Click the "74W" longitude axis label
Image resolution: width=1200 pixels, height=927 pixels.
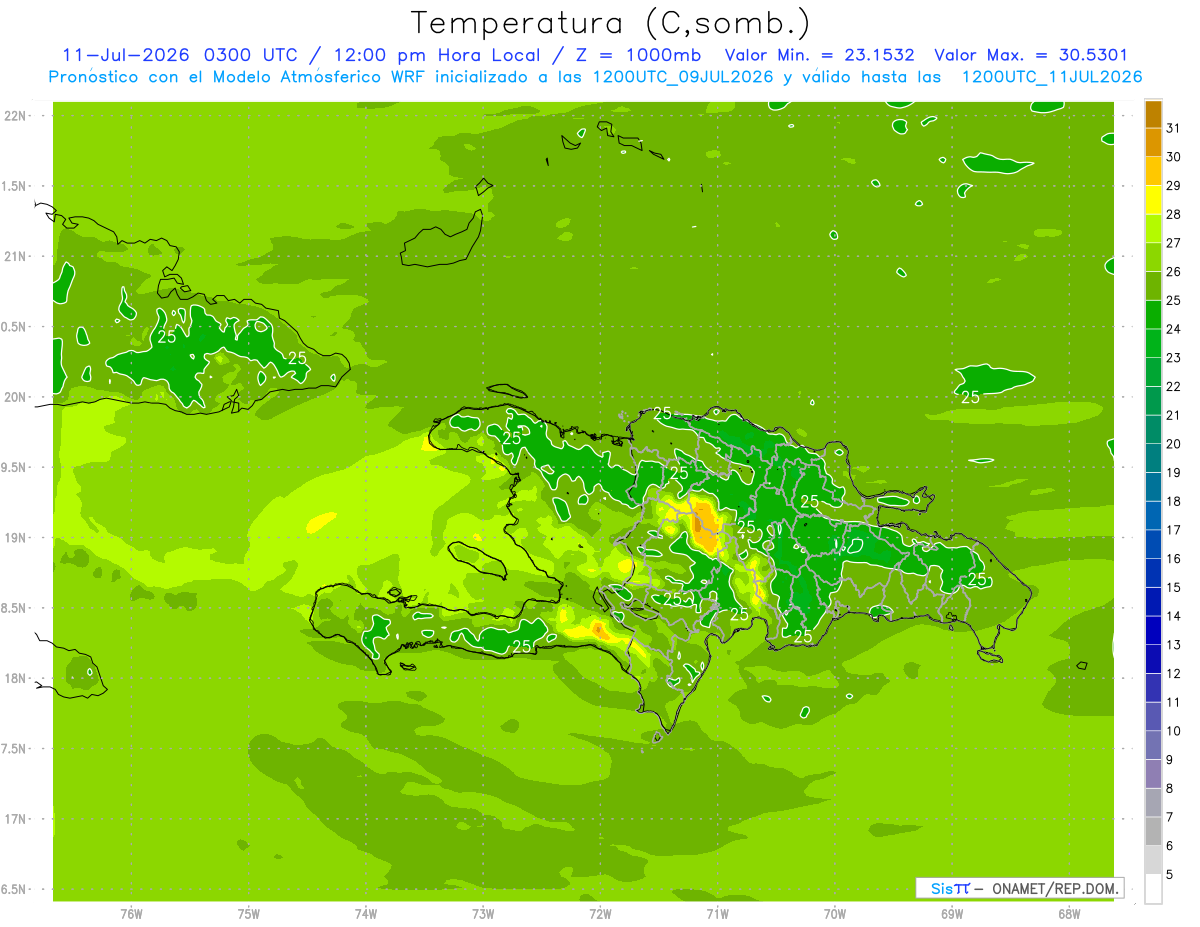[x=366, y=914]
